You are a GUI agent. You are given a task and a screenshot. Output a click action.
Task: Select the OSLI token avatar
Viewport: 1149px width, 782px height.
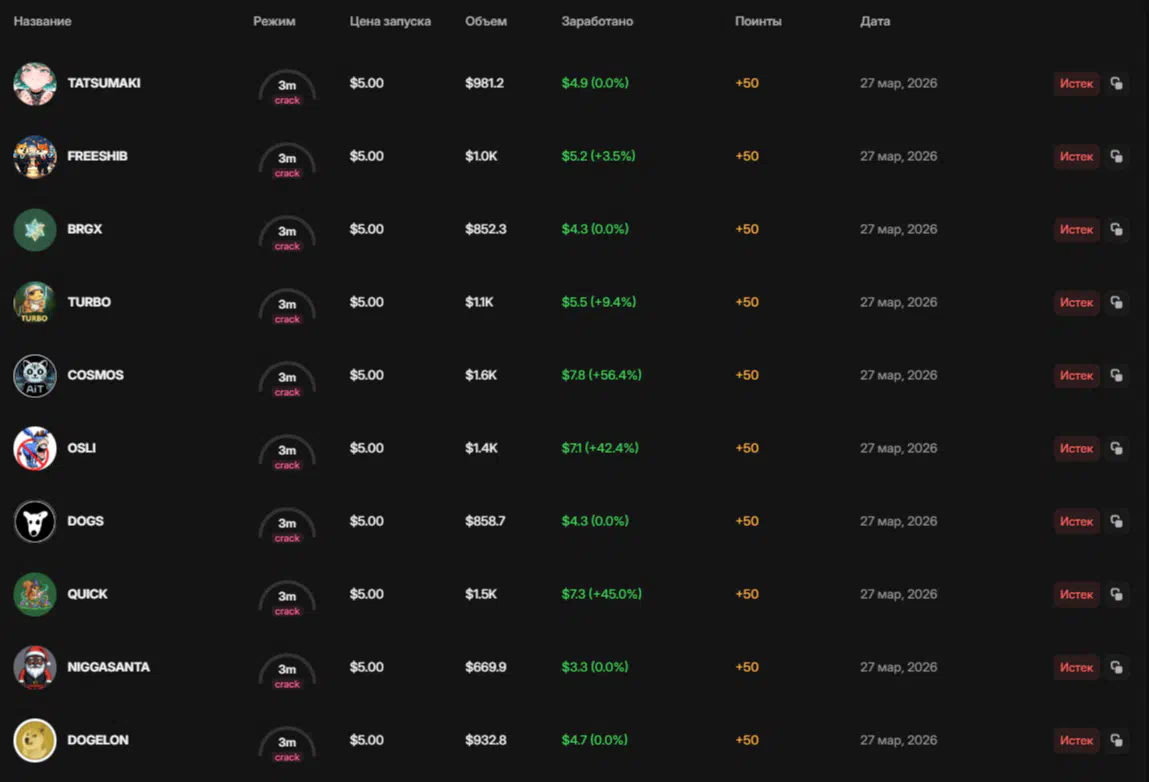pyautogui.click(x=34, y=449)
